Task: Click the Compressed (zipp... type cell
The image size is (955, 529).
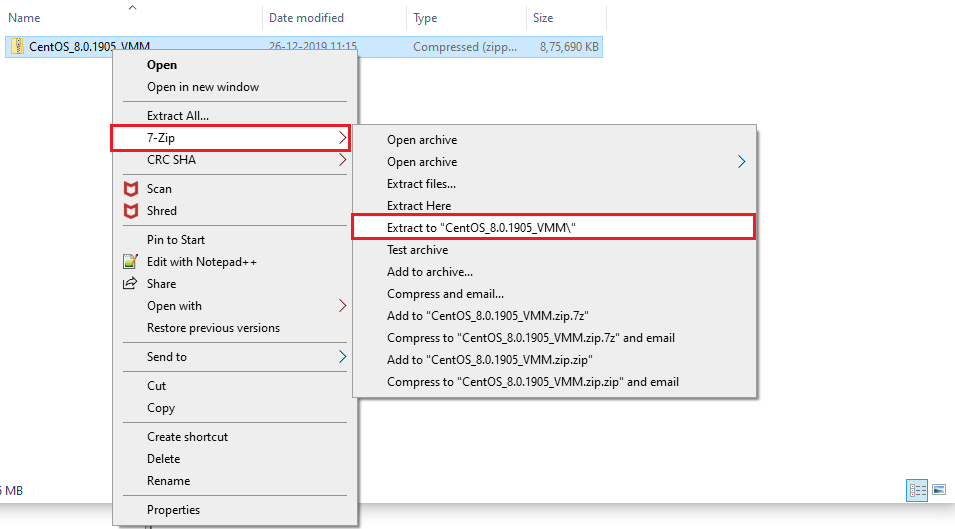Action: coord(465,47)
